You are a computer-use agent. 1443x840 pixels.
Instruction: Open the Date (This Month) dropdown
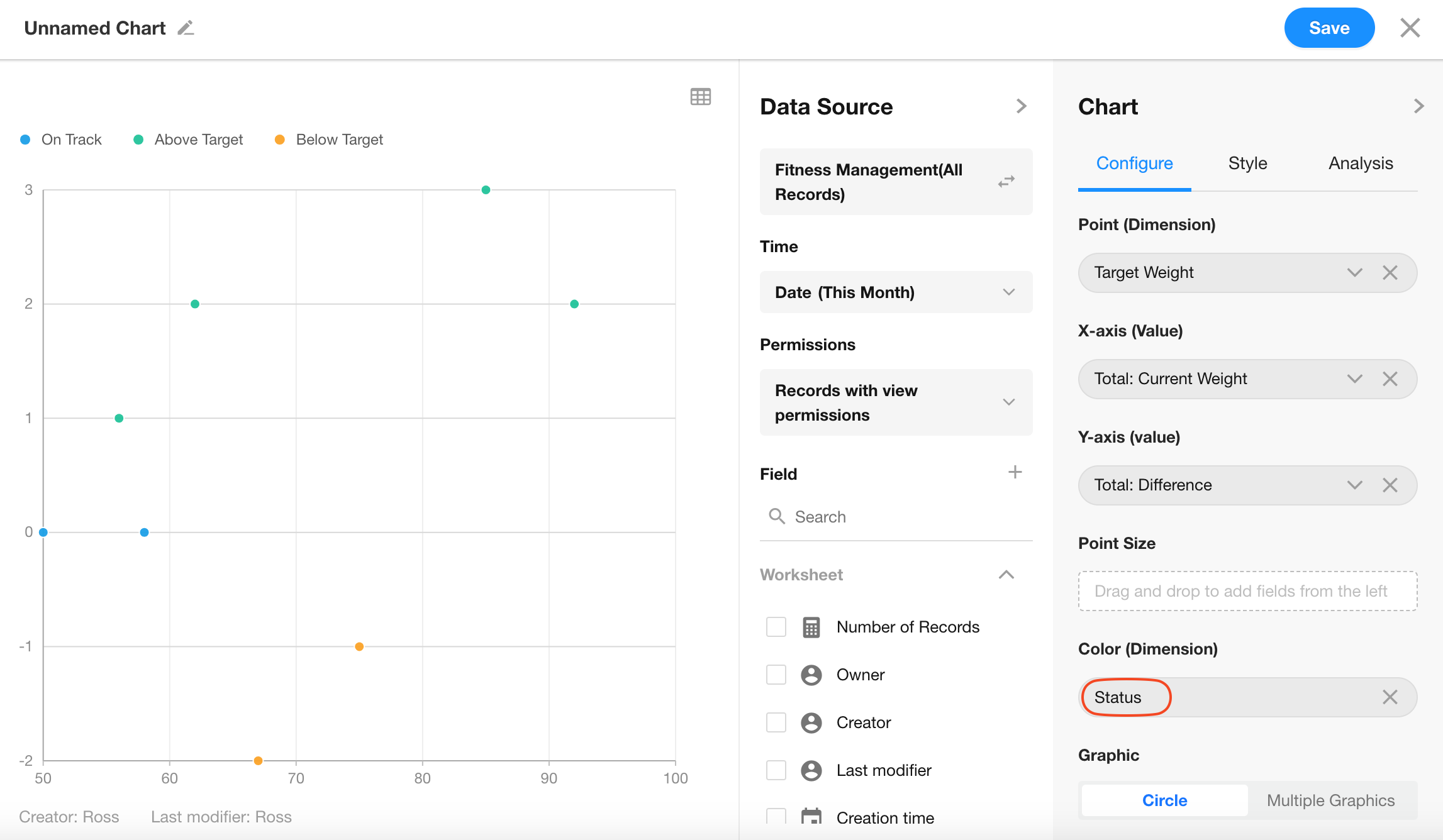[896, 292]
